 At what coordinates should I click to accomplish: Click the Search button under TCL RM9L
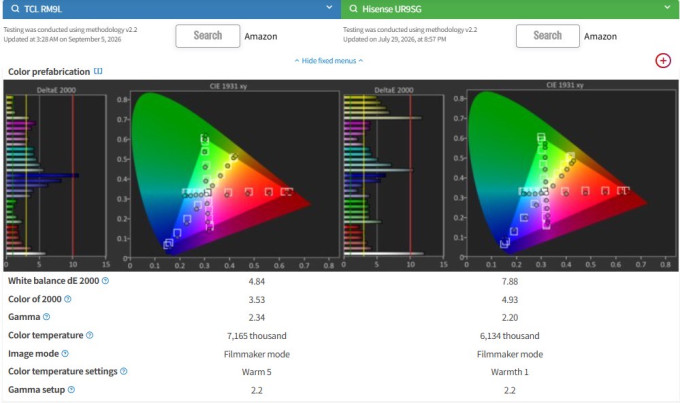coord(208,36)
